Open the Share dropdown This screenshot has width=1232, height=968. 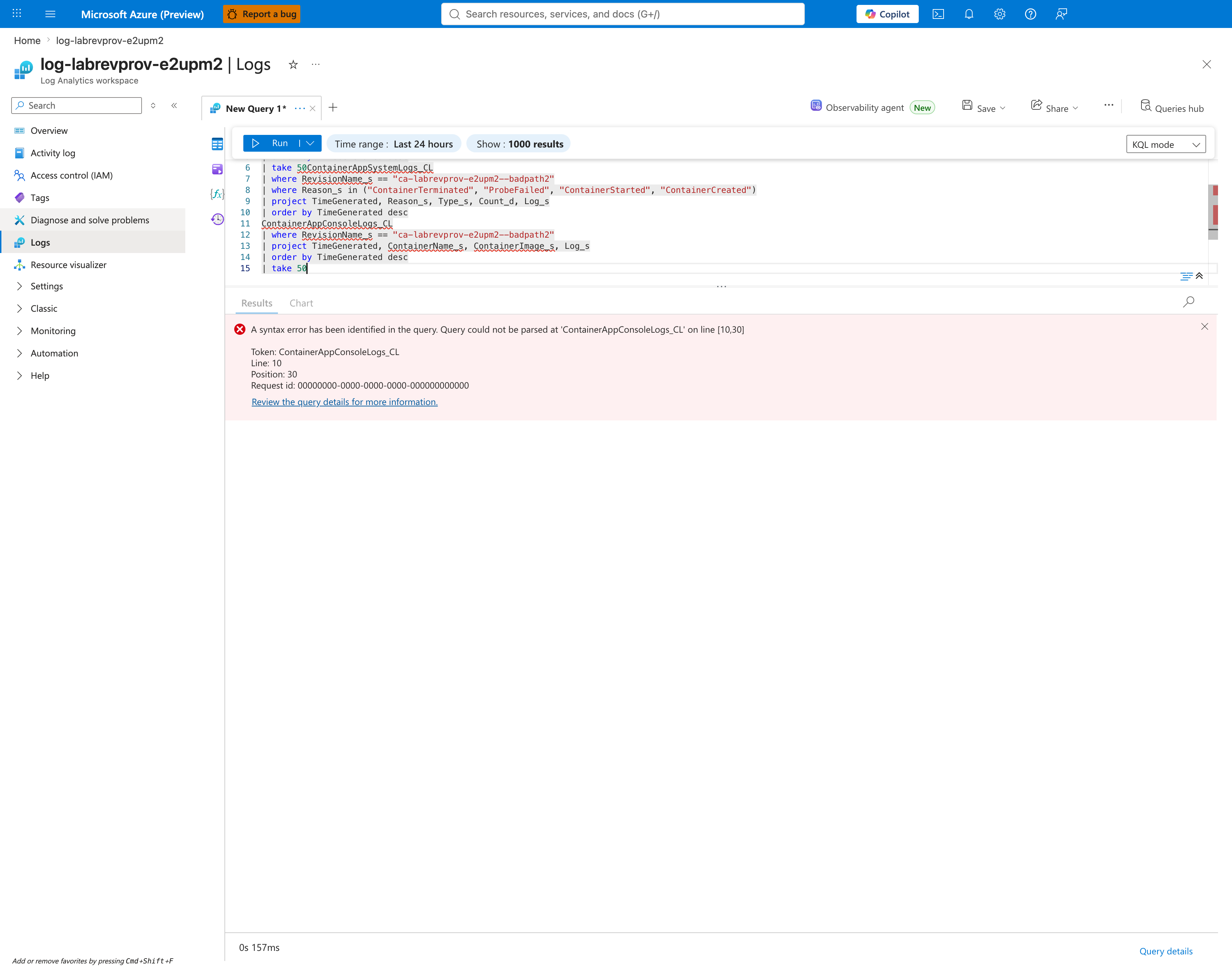pyautogui.click(x=1054, y=107)
